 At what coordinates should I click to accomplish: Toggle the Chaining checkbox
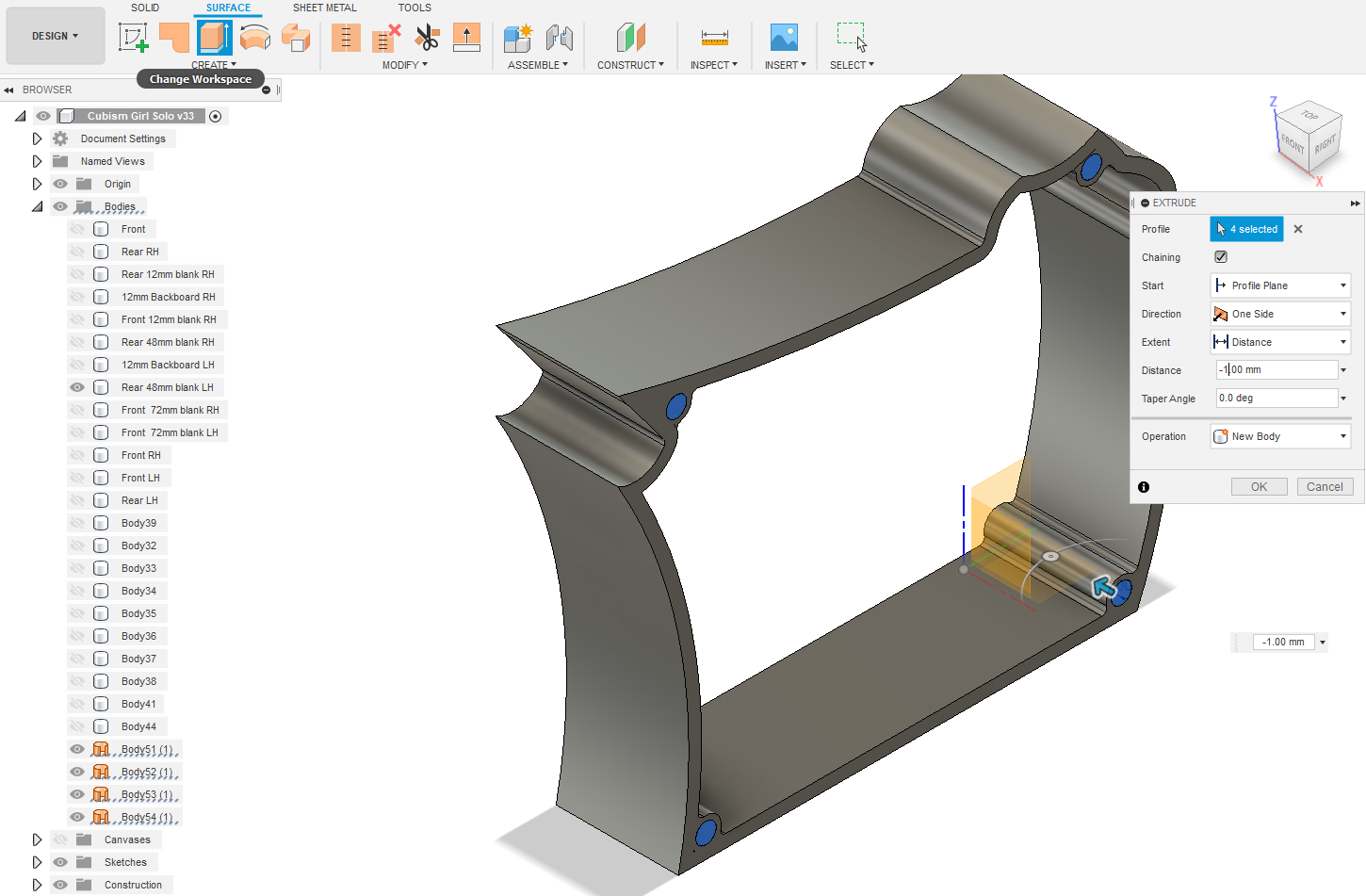1221,256
